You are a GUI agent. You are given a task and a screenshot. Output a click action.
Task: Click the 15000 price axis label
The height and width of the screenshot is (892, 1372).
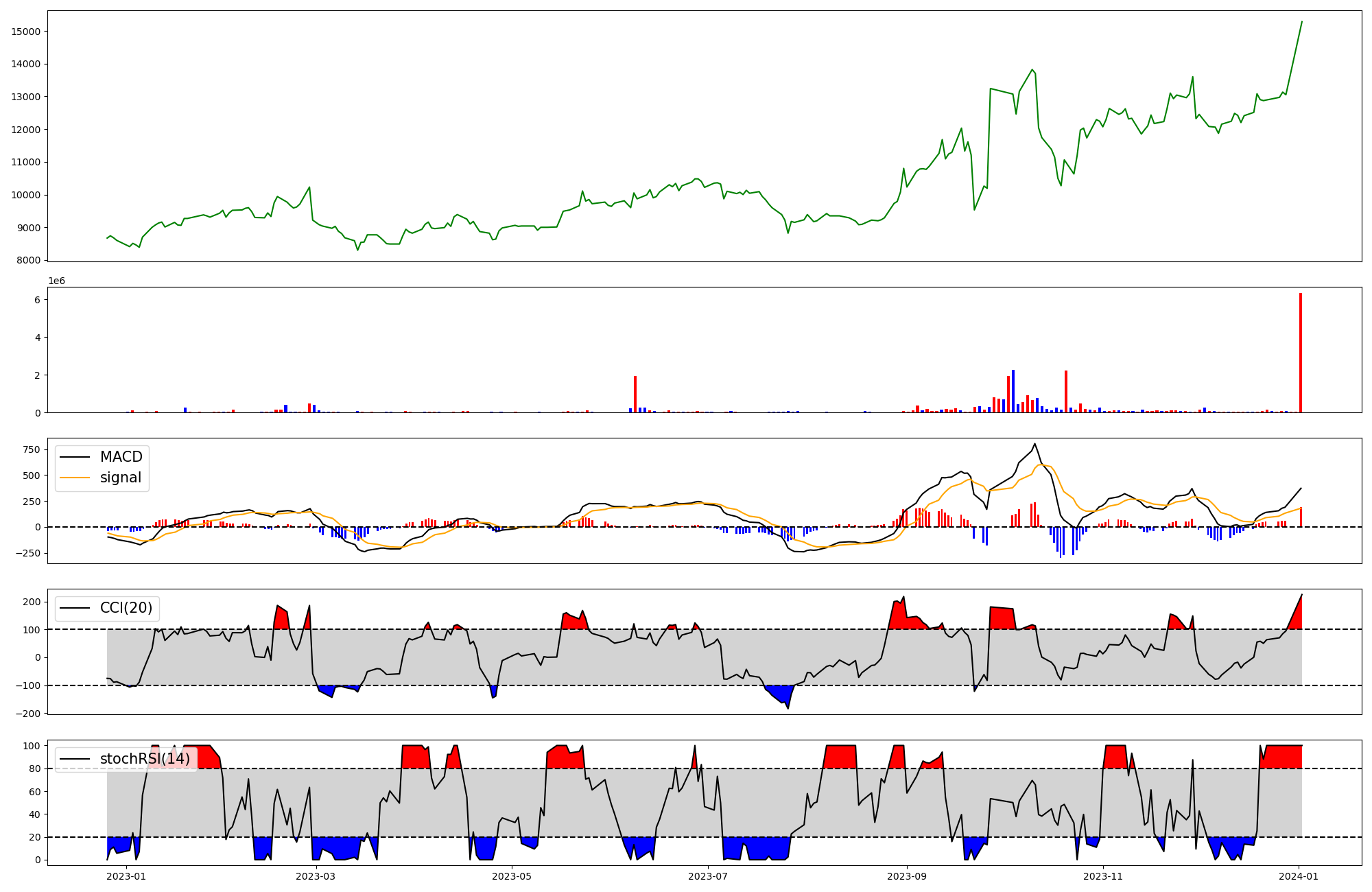[x=26, y=32]
